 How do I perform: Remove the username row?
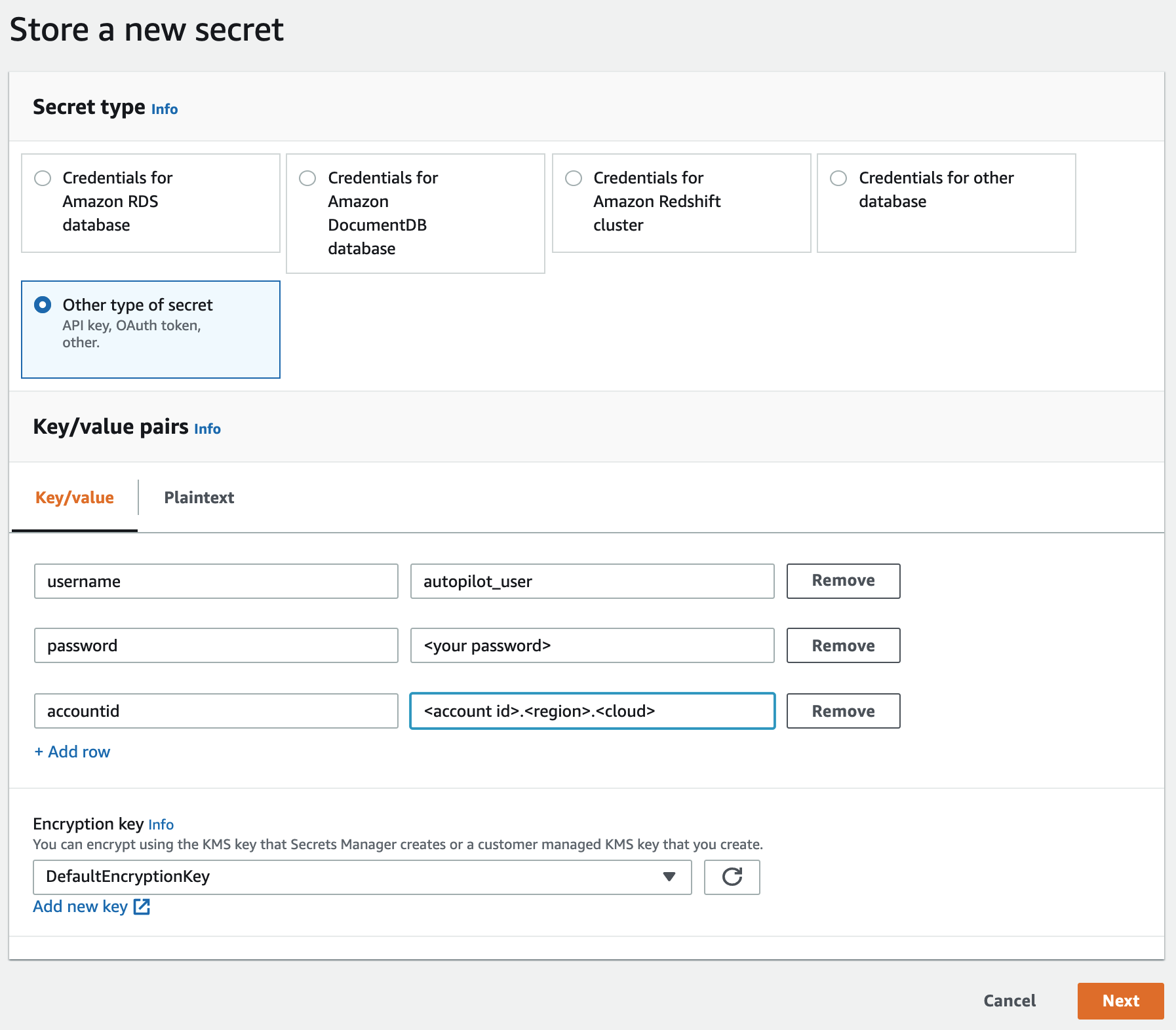[x=843, y=581]
